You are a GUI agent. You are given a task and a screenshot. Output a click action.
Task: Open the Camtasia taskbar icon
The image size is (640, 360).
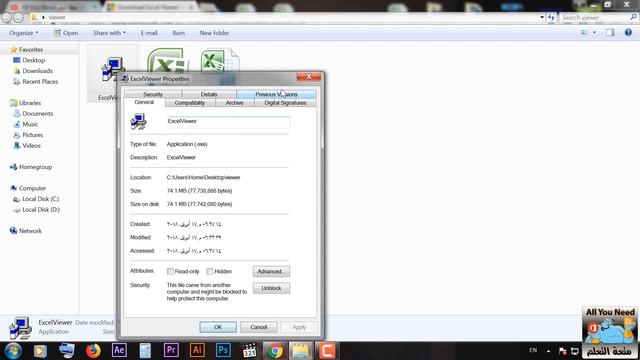pos(327,351)
